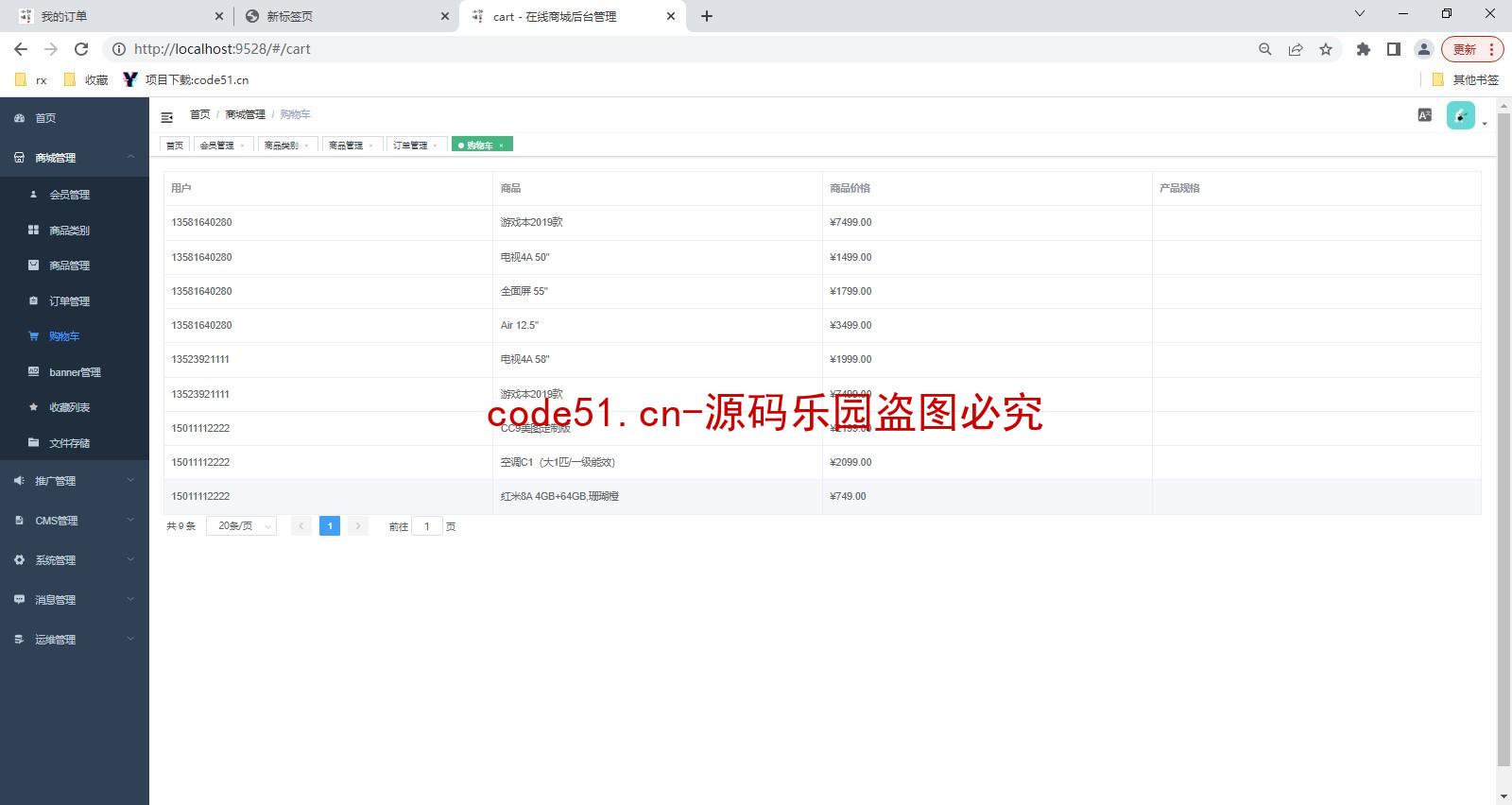Expand the 系统管理 menu group
This screenshot has width=1512, height=805.
pyautogui.click(x=75, y=560)
